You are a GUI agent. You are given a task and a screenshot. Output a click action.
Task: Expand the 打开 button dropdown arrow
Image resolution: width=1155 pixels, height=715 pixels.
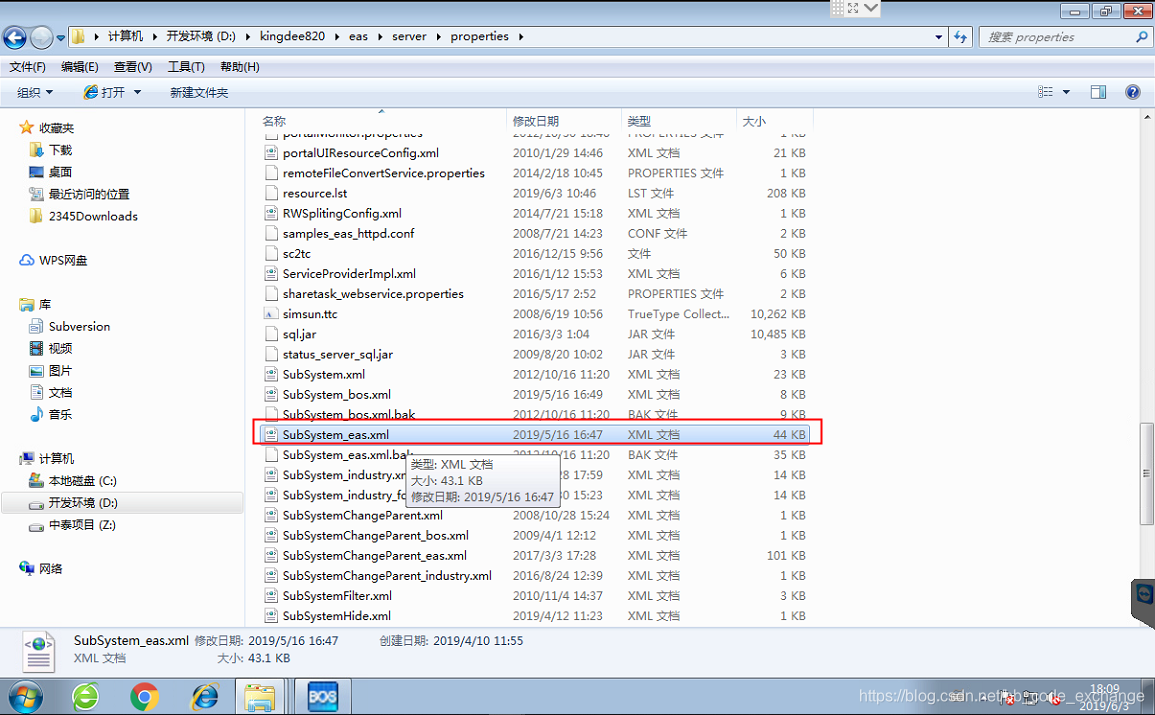(137, 93)
